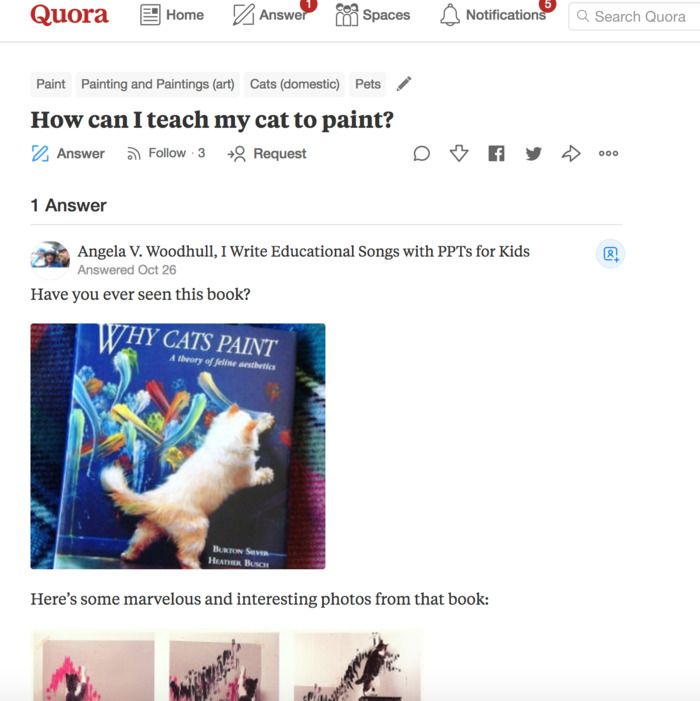The width and height of the screenshot is (700, 701).
Task: Open the Answer tab in the navigation bar
Action: 270,15
